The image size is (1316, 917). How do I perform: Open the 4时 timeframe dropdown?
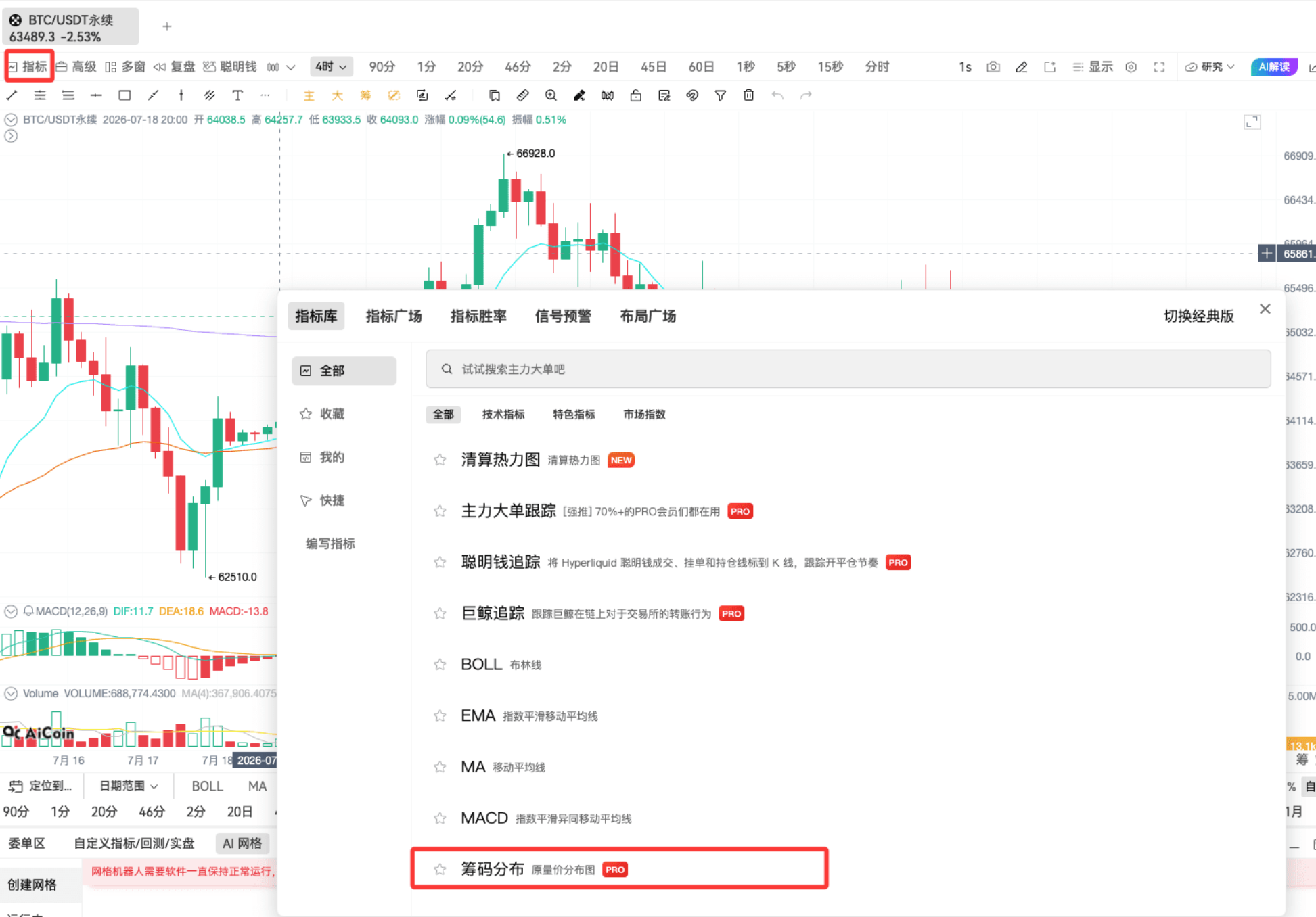click(331, 67)
